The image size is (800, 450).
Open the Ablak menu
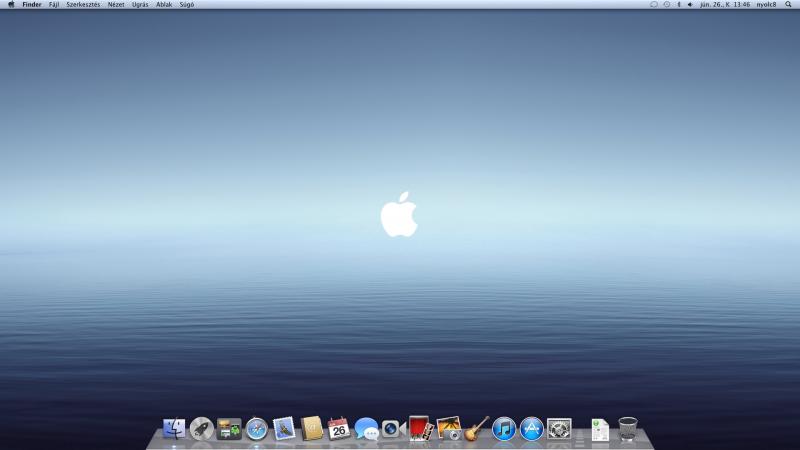pyautogui.click(x=164, y=5)
